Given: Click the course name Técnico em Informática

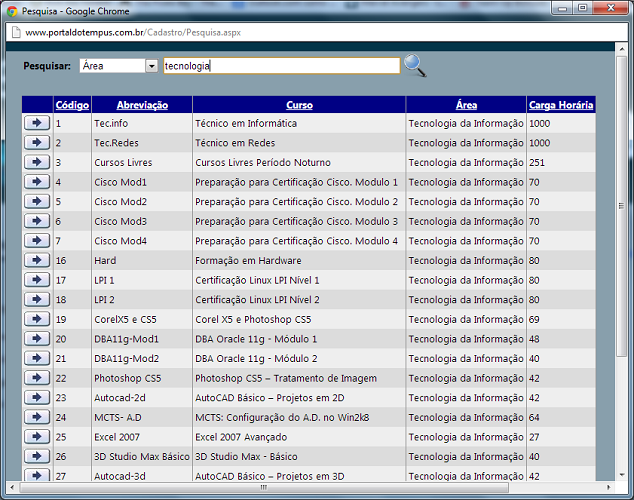Looking at the screenshot, I should [x=246, y=123].
